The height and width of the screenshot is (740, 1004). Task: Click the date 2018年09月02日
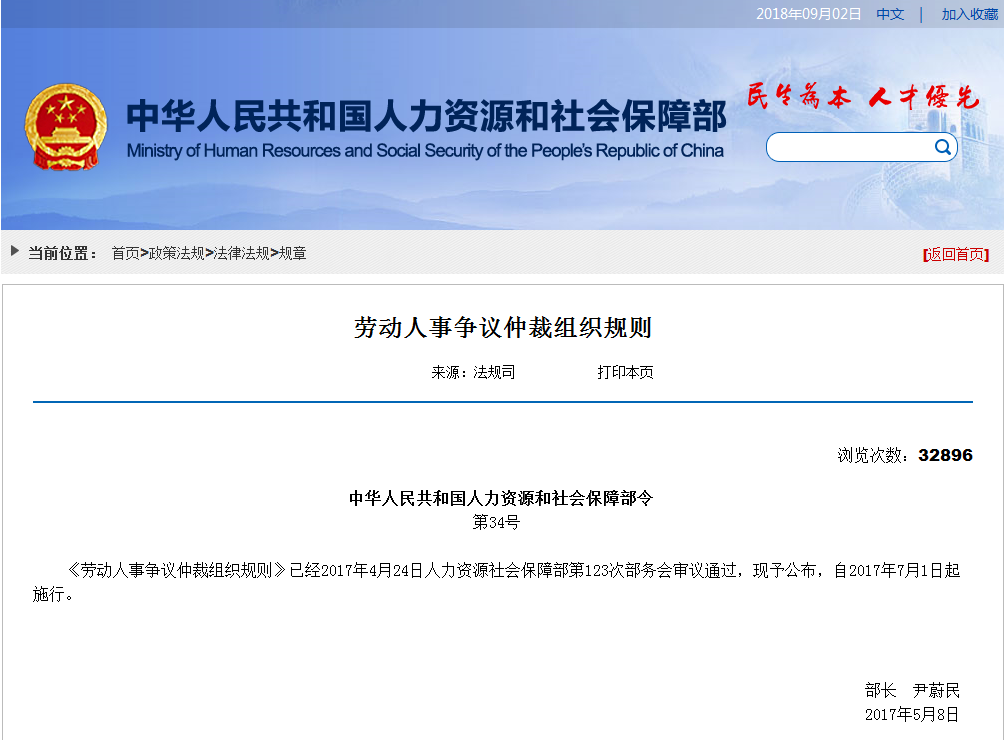point(809,14)
